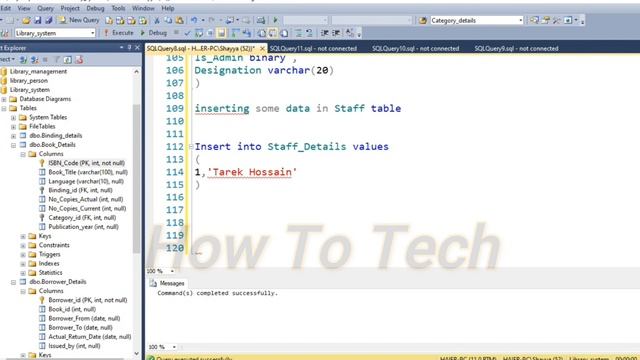Click the Disconnect icon in Object Explorer

tap(35, 60)
